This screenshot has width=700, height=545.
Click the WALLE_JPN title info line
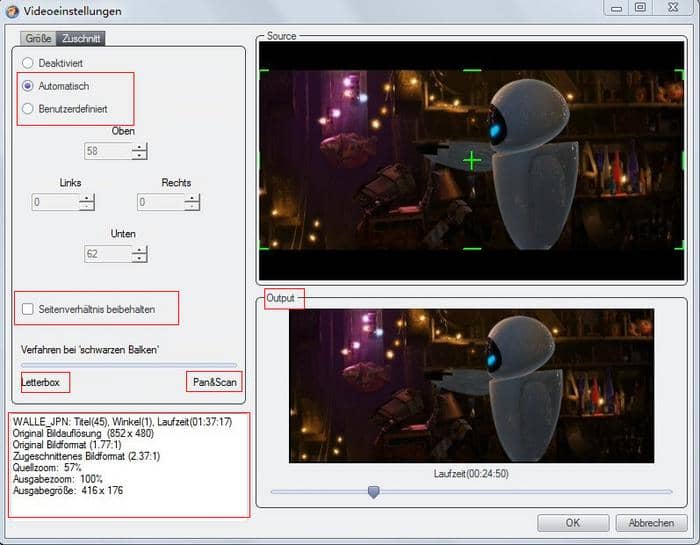122,422
